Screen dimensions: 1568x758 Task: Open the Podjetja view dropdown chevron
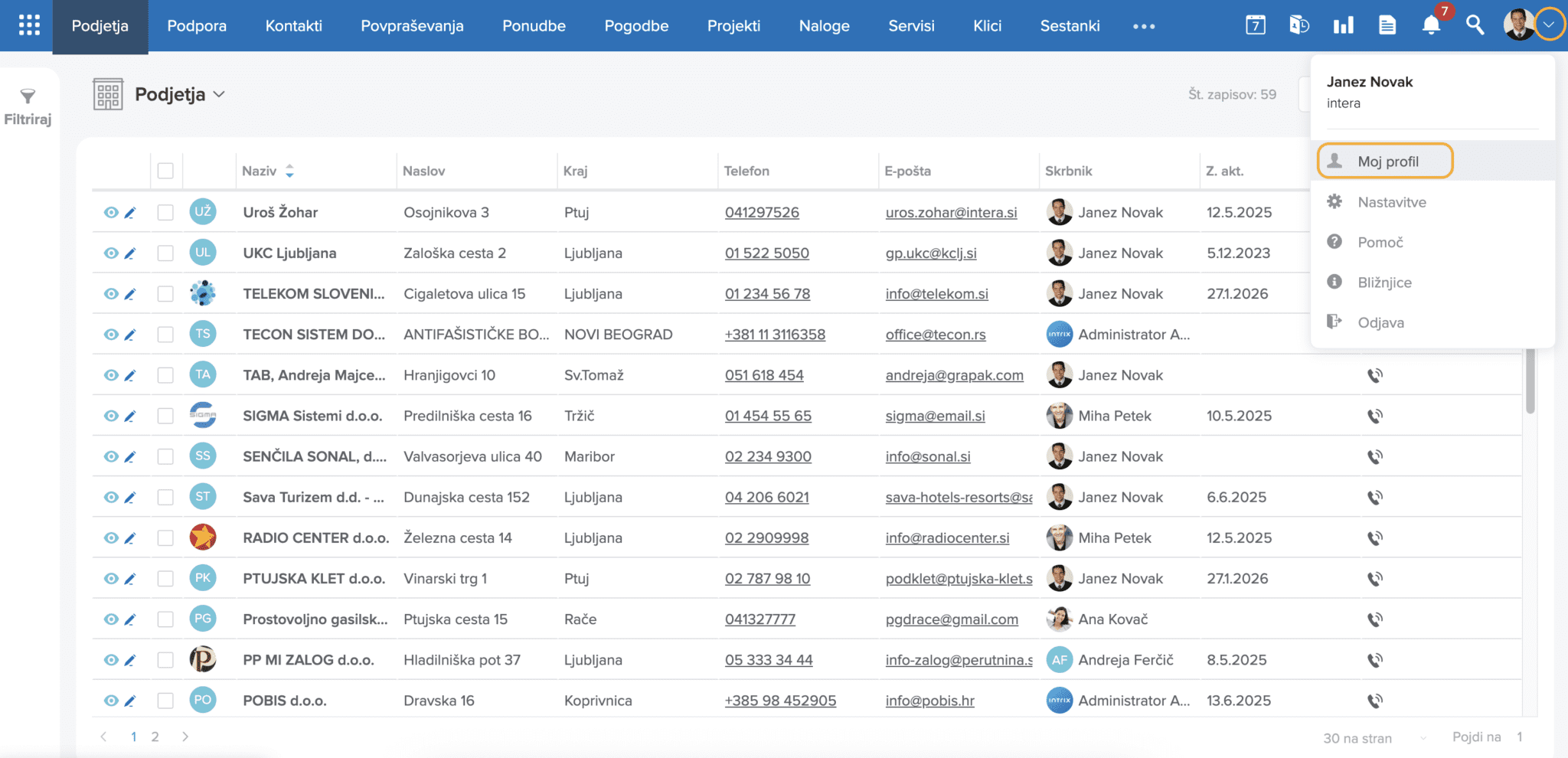[x=220, y=94]
